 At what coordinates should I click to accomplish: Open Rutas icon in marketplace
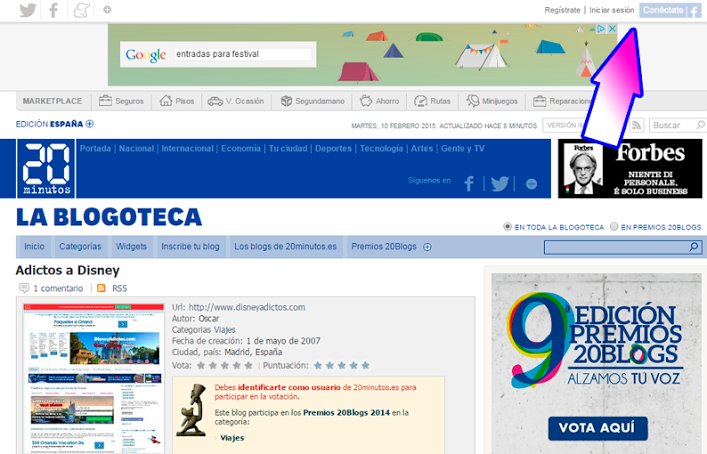[420, 101]
